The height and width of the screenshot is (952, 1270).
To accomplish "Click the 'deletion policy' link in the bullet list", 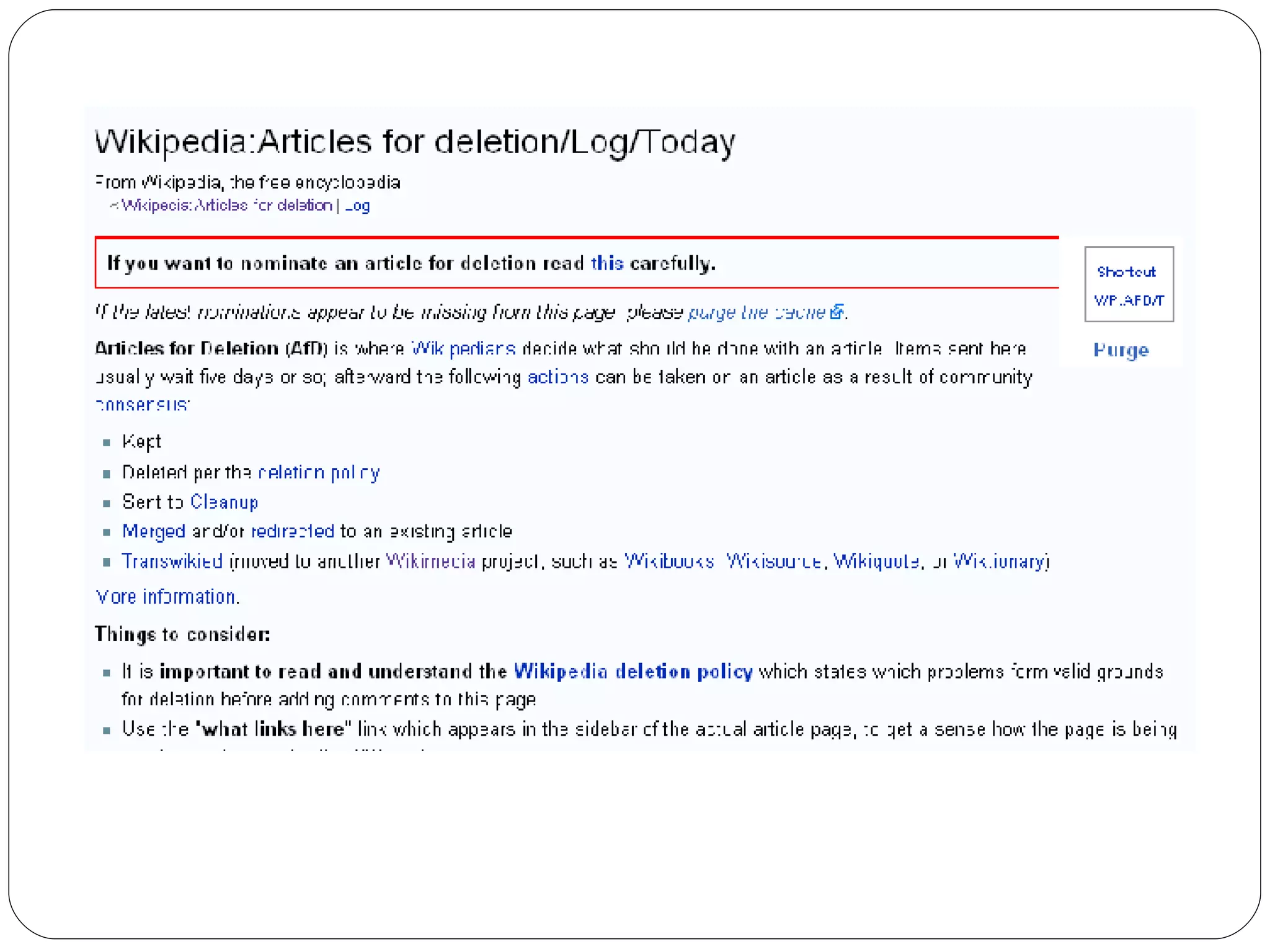I will (319, 473).
